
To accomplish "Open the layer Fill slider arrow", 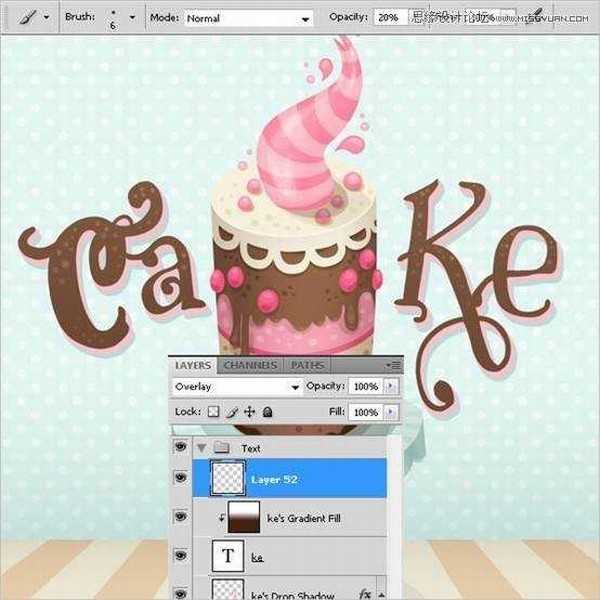I will [x=390, y=412].
